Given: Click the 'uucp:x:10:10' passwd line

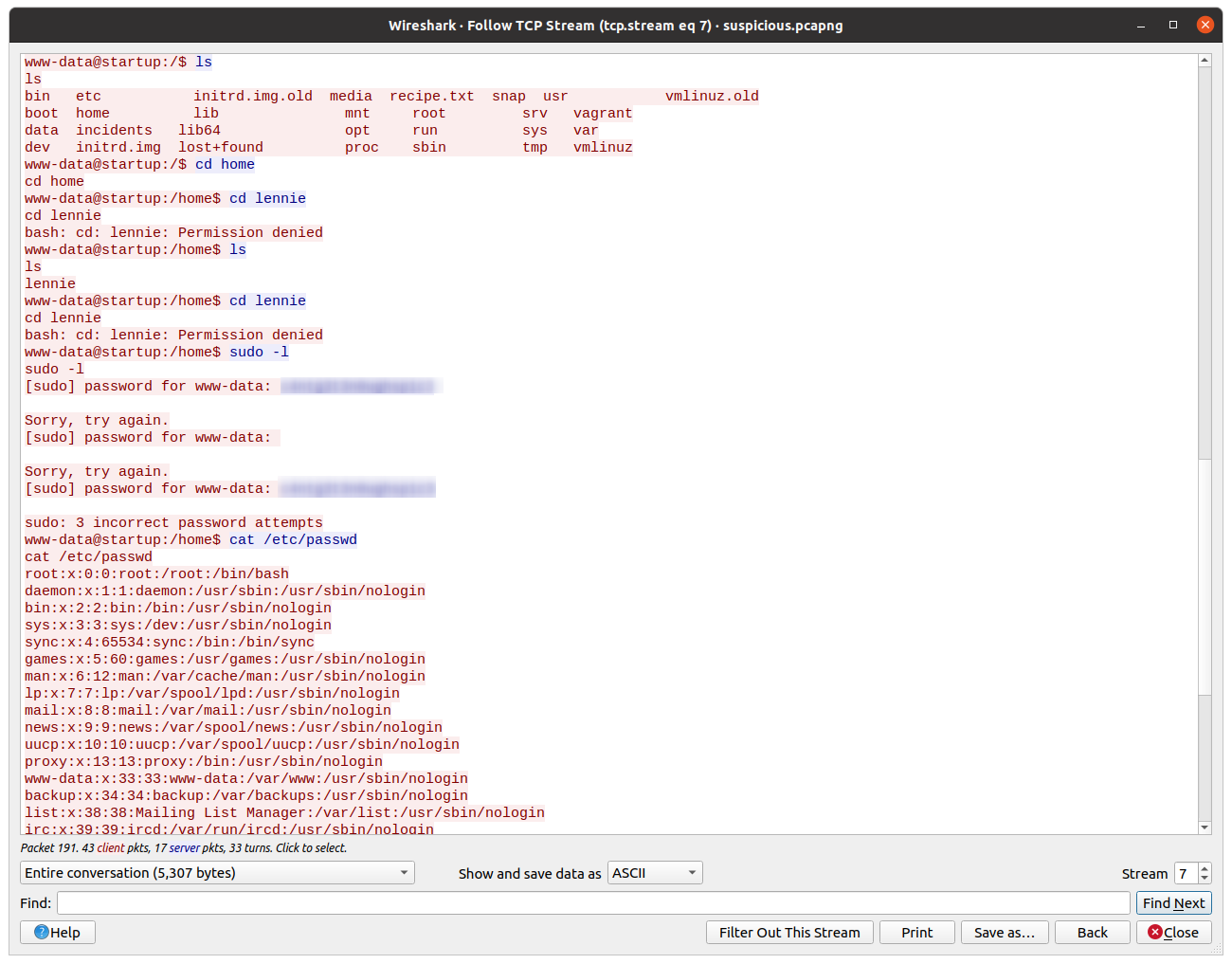Looking at the screenshot, I should [x=242, y=744].
